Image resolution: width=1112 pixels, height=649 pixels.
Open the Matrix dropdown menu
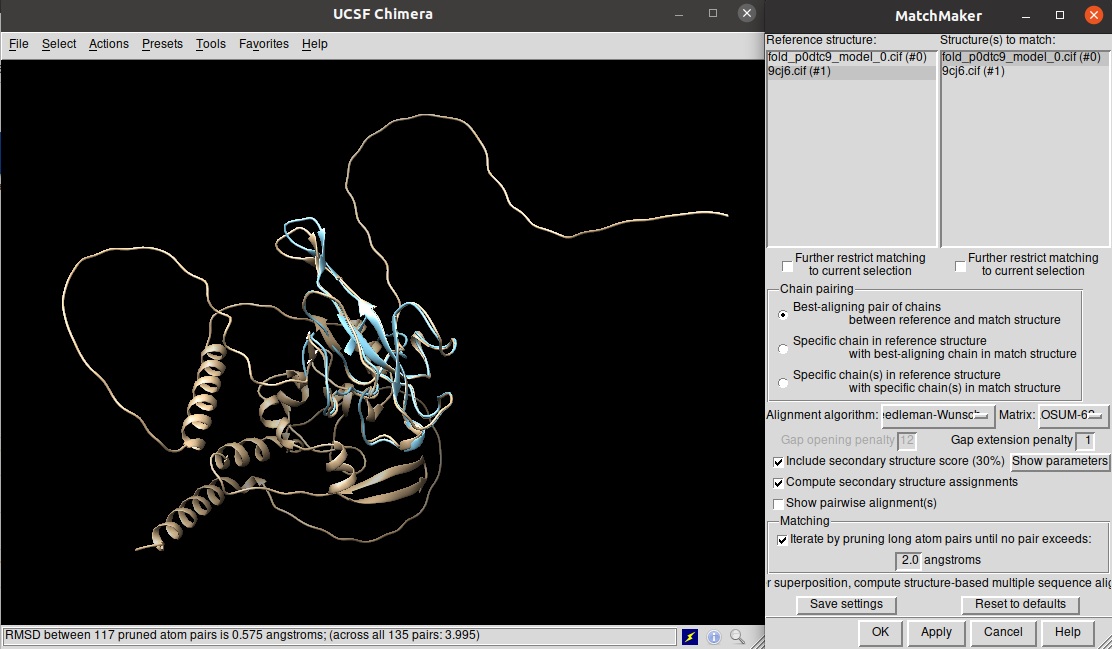1073,415
